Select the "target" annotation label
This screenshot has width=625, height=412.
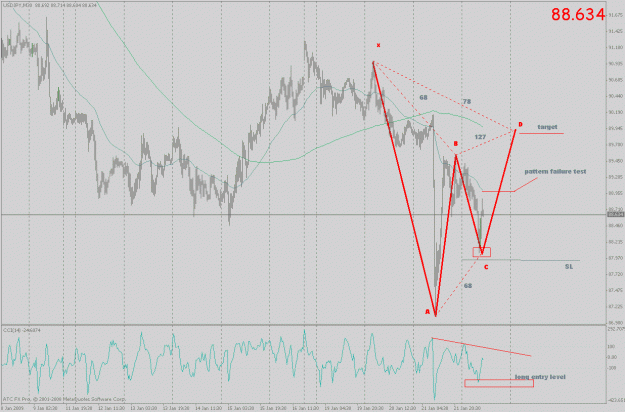547,127
